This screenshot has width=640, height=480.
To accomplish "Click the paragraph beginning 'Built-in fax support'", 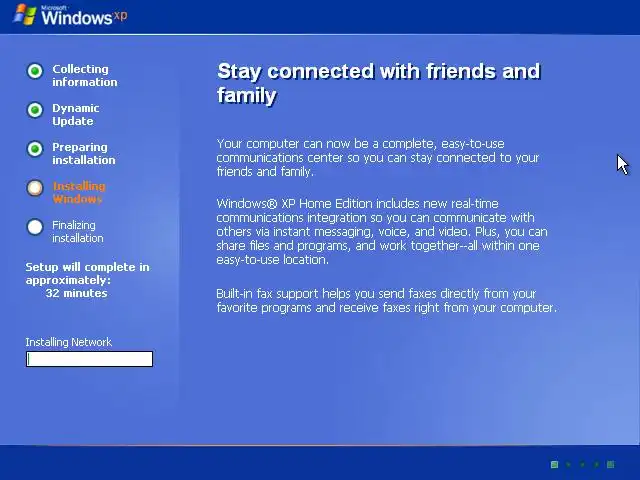I will (387, 300).
